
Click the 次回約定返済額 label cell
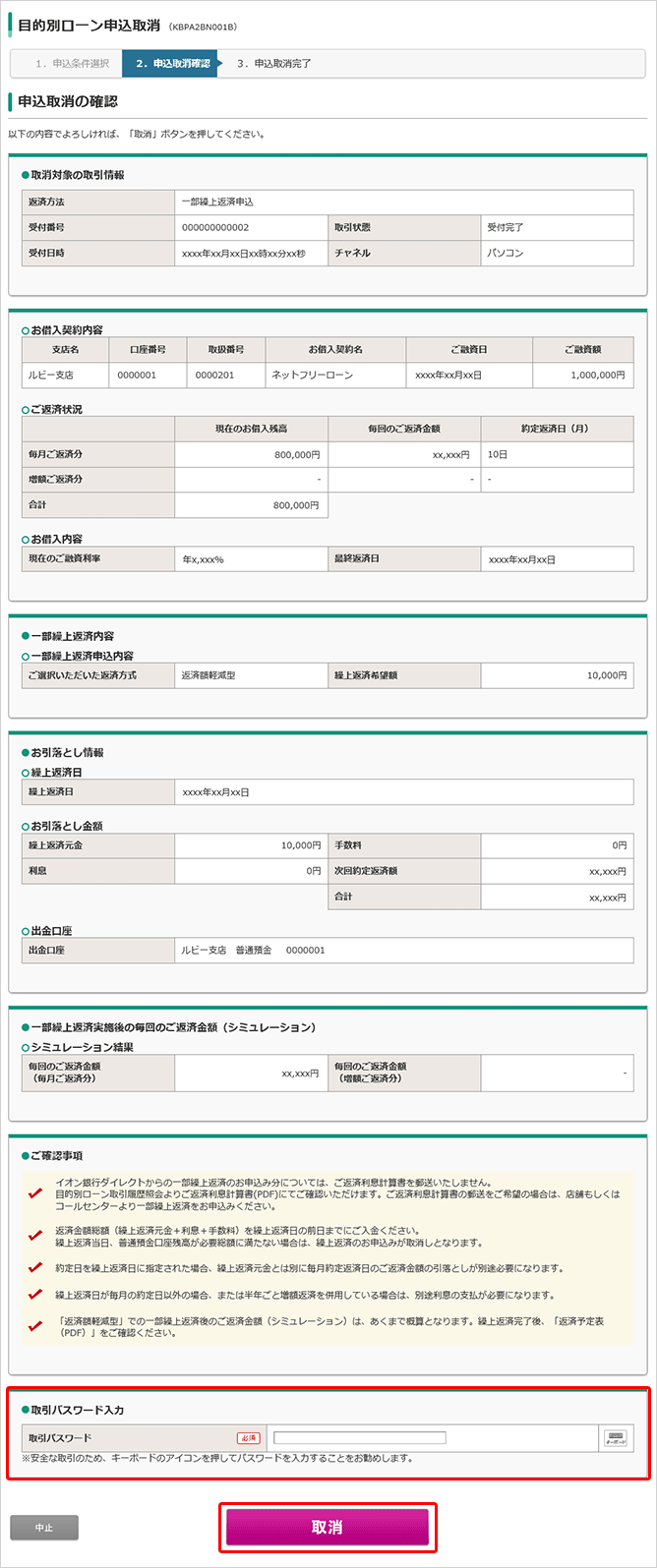coord(404,871)
